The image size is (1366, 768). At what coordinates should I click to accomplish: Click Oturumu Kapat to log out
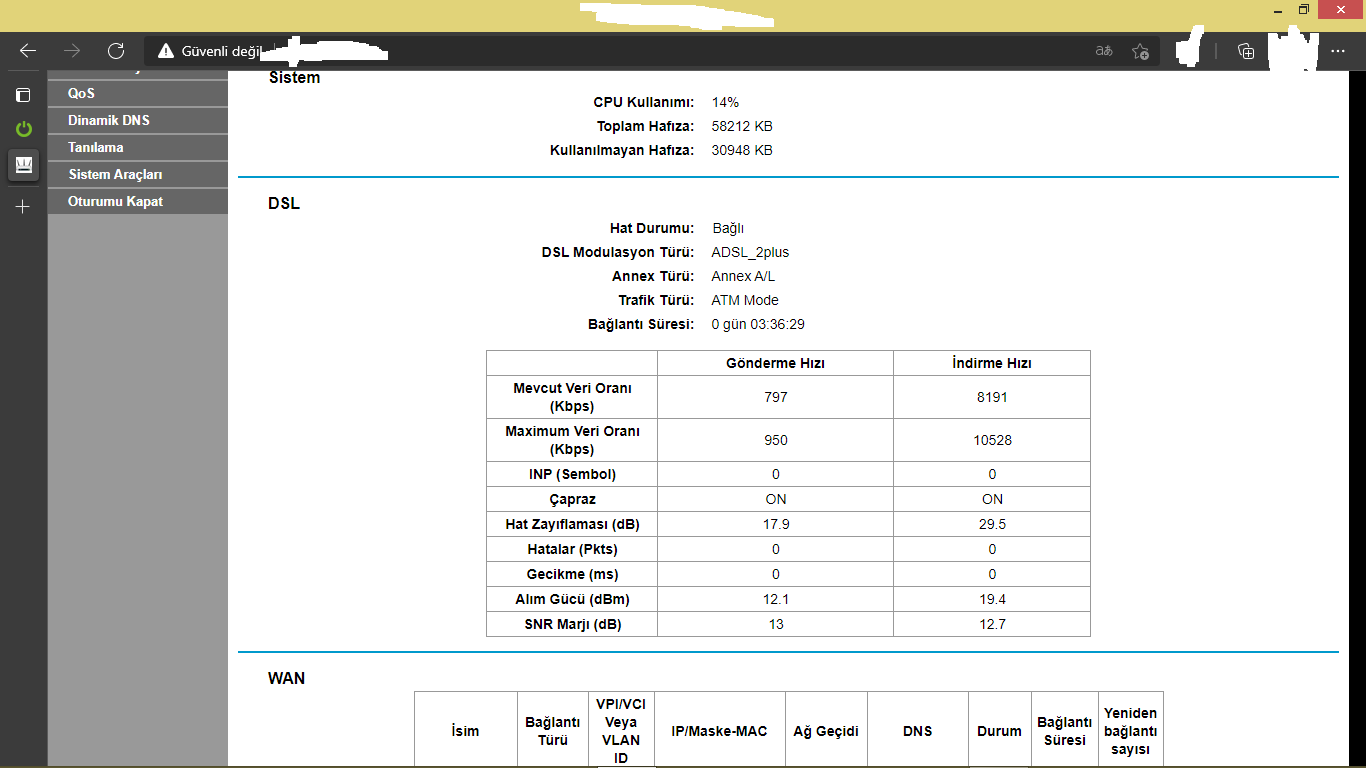(138, 201)
